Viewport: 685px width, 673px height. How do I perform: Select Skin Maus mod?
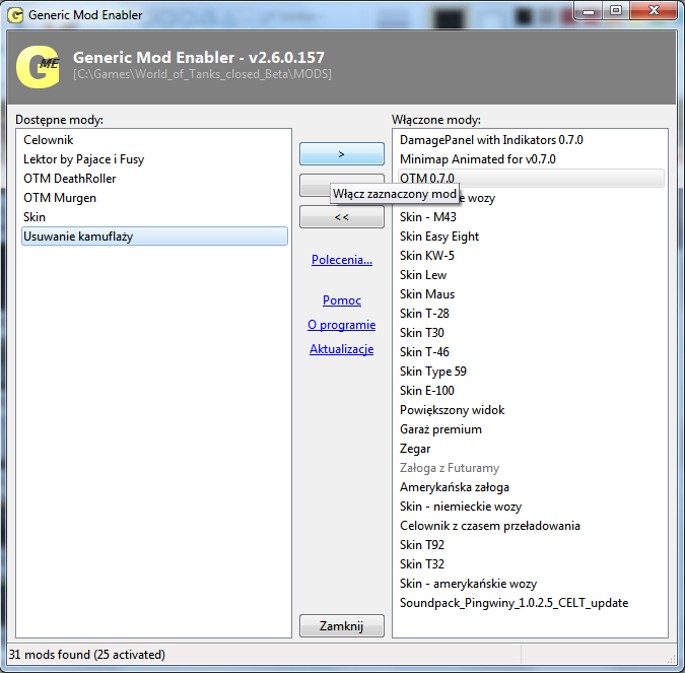(x=531, y=294)
